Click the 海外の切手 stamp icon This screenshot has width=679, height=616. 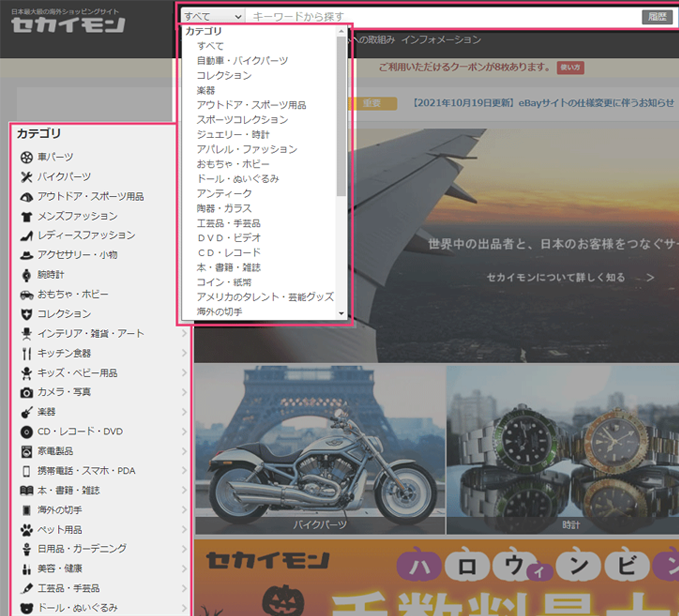(26, 510)
